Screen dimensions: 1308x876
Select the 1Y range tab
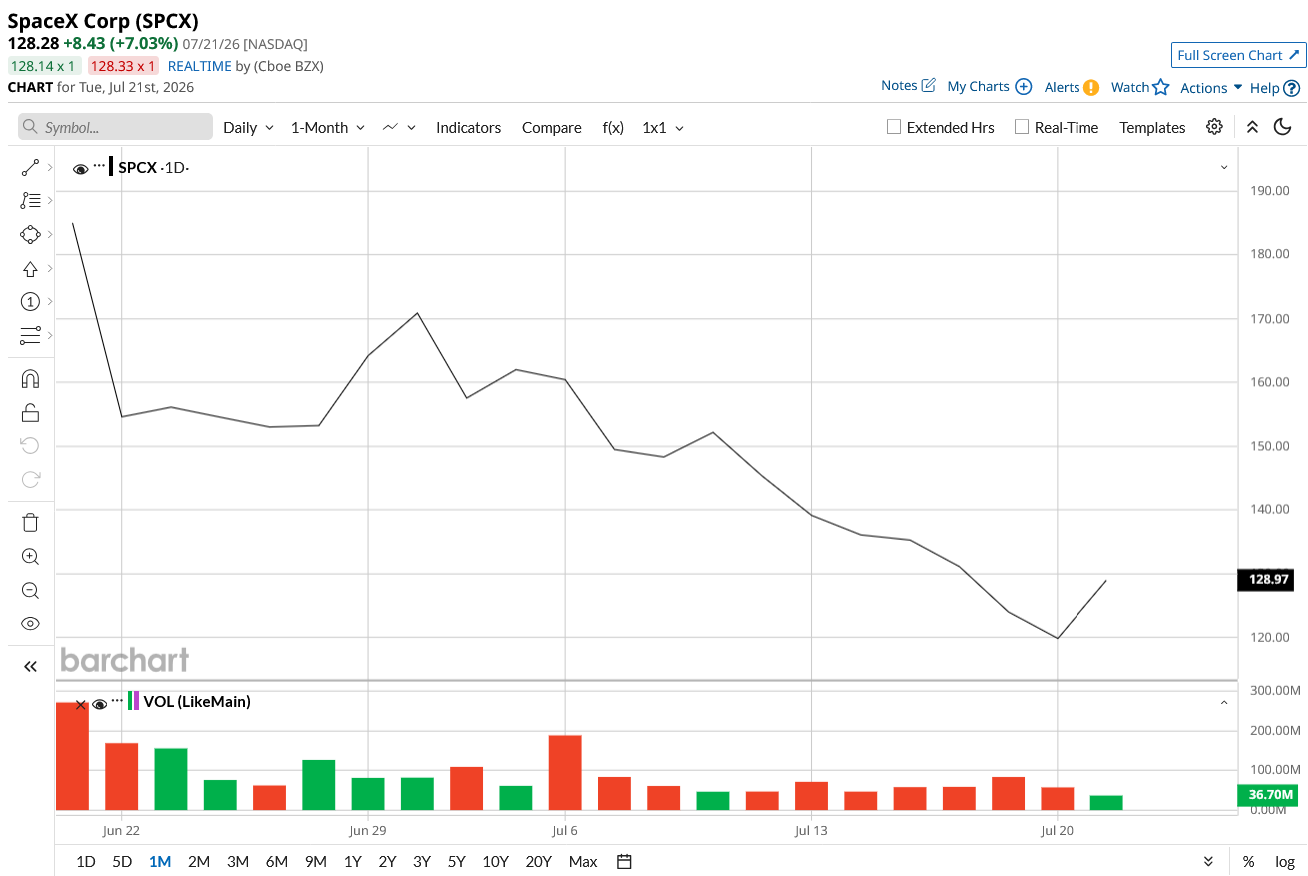coord(352,861)
